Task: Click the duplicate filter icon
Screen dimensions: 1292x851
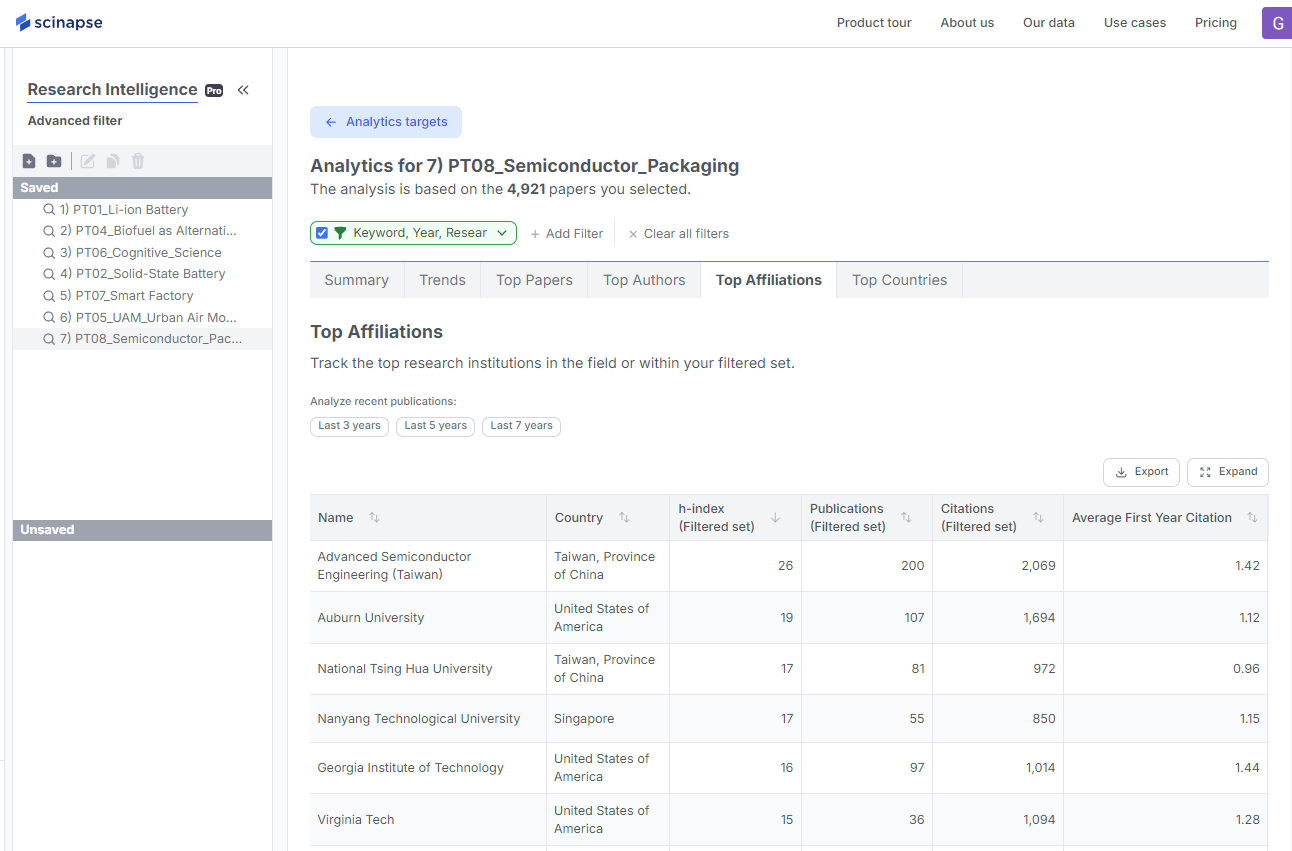Action: click(x=111, y=160)
